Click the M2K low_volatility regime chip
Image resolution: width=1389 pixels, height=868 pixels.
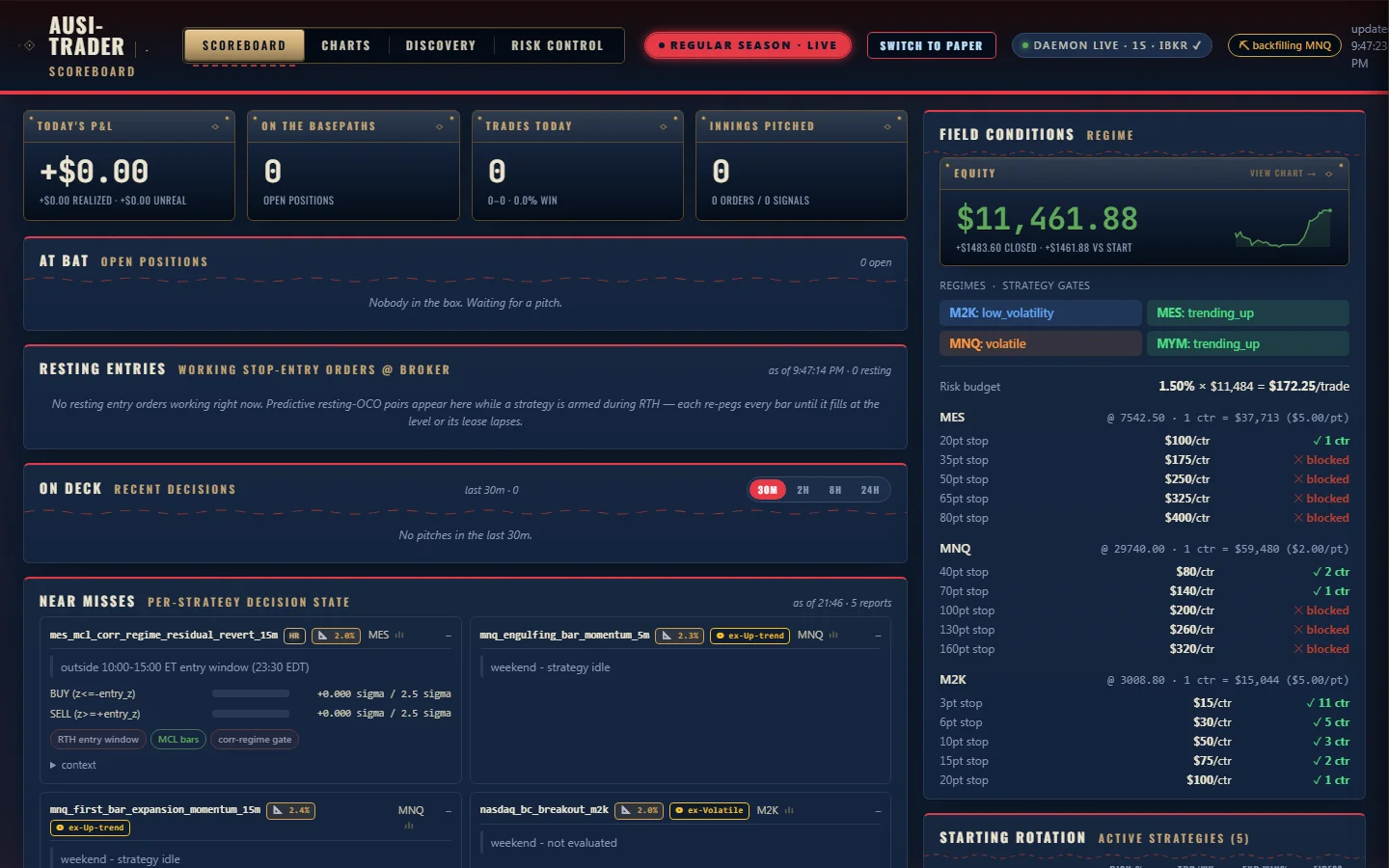click(1041, 312)
